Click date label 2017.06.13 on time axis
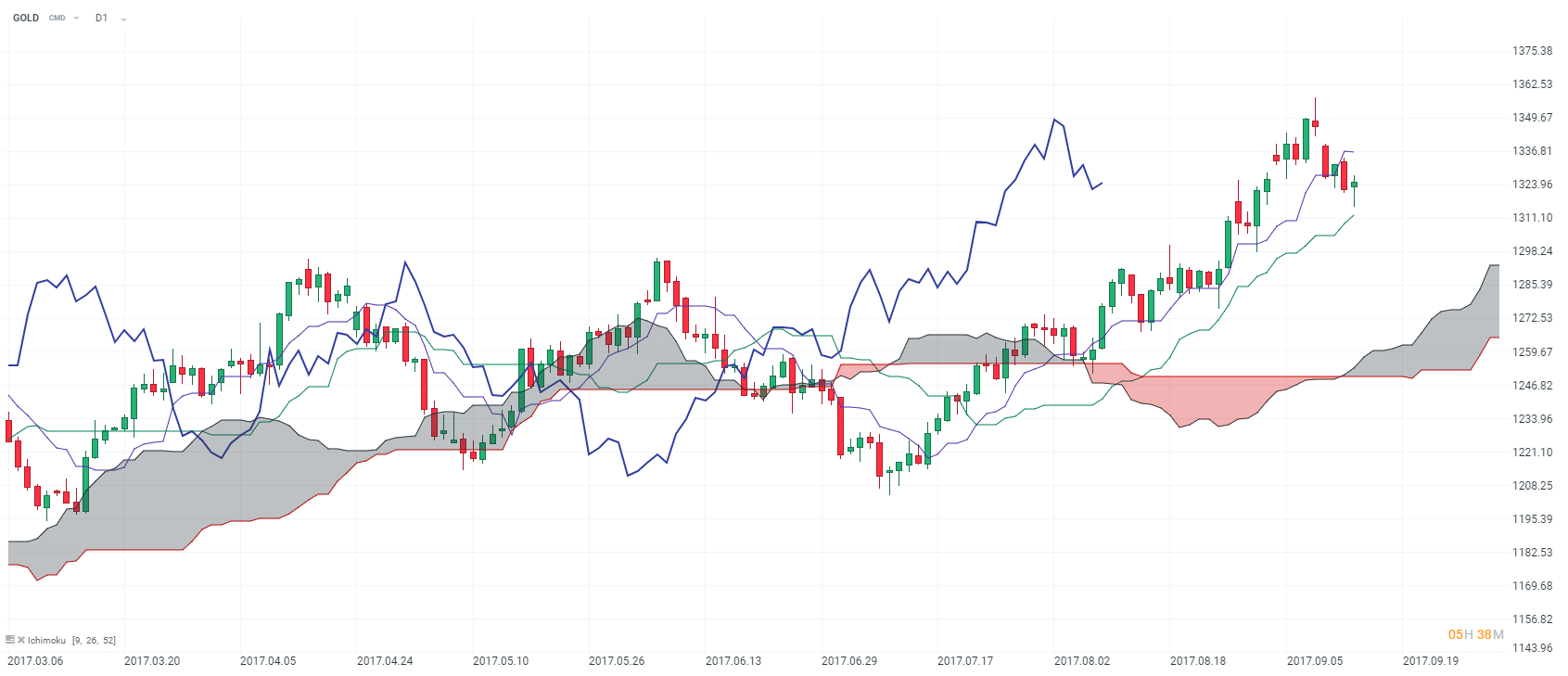Image resolution: width=1568 pixels, height=676 pixels. 733,661
